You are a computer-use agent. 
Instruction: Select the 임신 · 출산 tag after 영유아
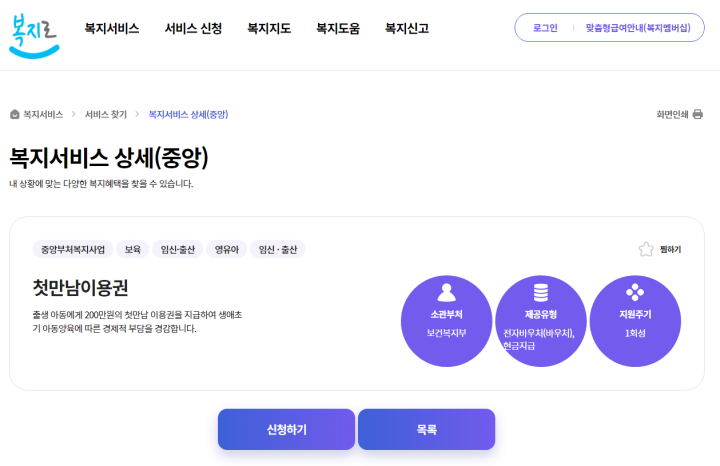coord(278,249)
